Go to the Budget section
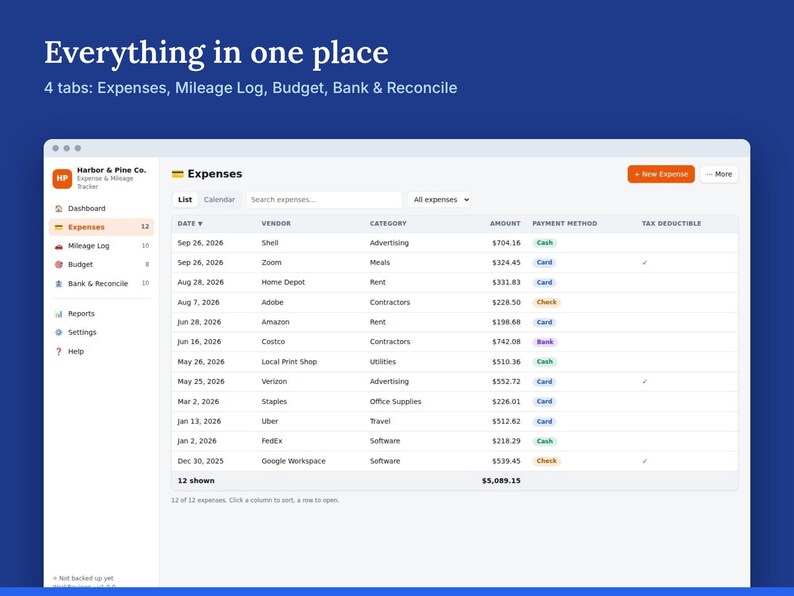Image resolution: width=794 pixels, height=596 pixels. (101, 264)
